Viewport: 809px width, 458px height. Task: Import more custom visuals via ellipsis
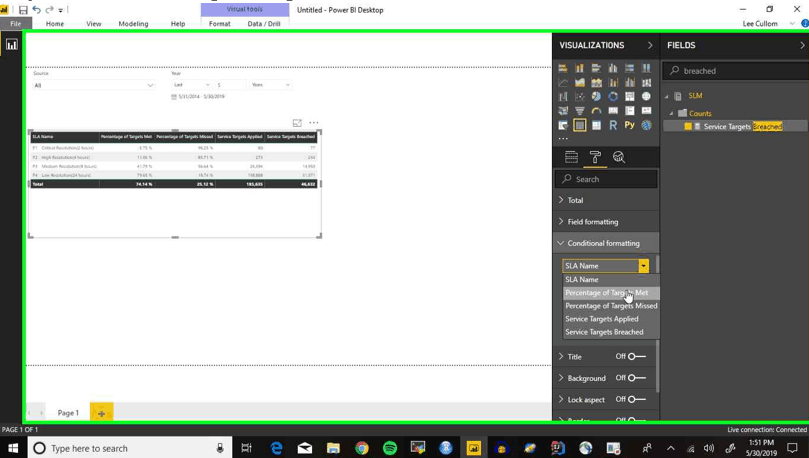point(563,138)
